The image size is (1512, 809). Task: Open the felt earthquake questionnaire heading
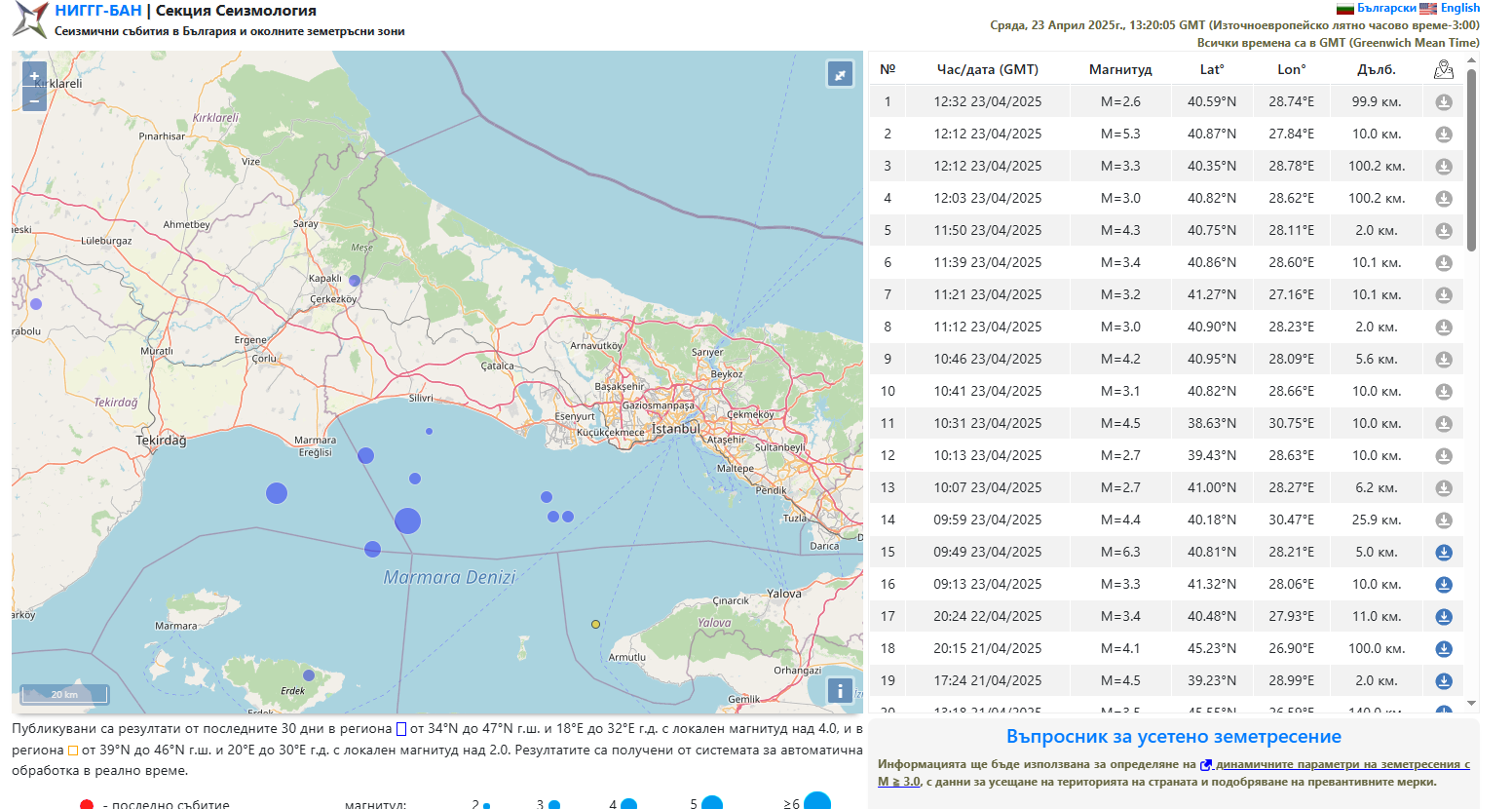pos(1173,737)
